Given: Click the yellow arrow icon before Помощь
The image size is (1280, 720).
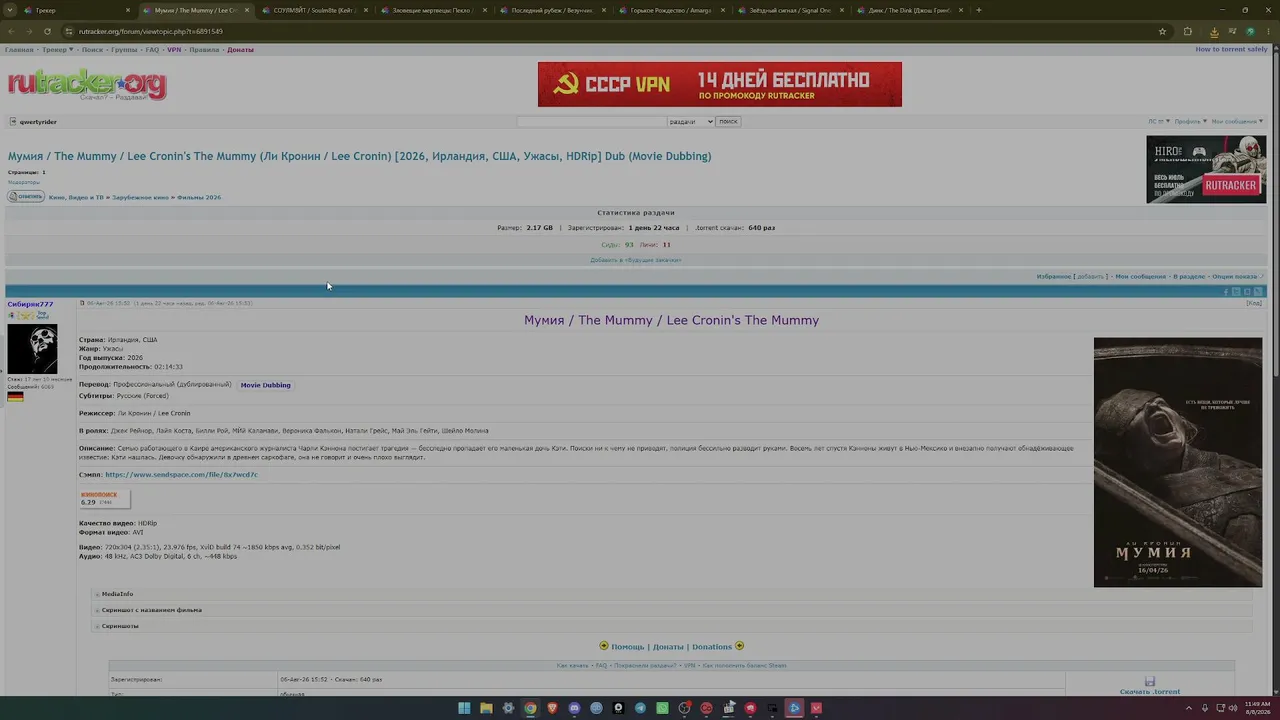Looking at the screenshot, I should click(x=604, y=646).
